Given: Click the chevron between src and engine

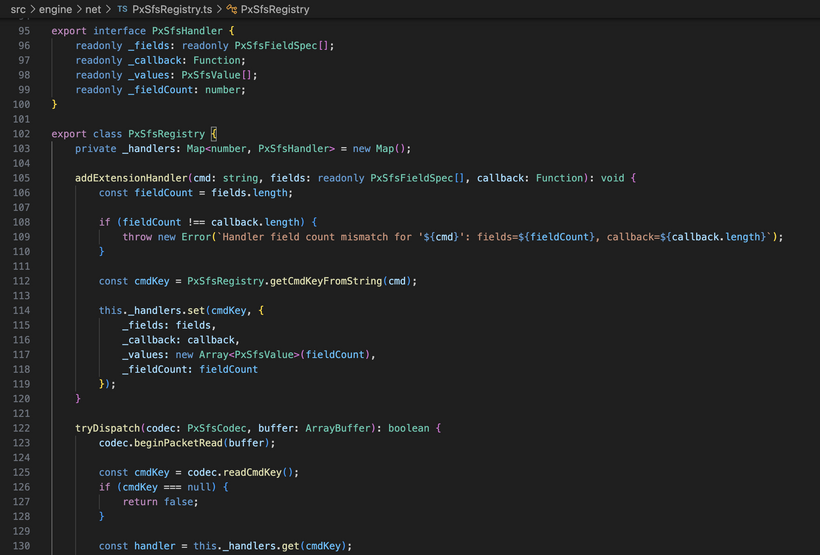Looking at the screenshot, I should [x=33, y=9].
